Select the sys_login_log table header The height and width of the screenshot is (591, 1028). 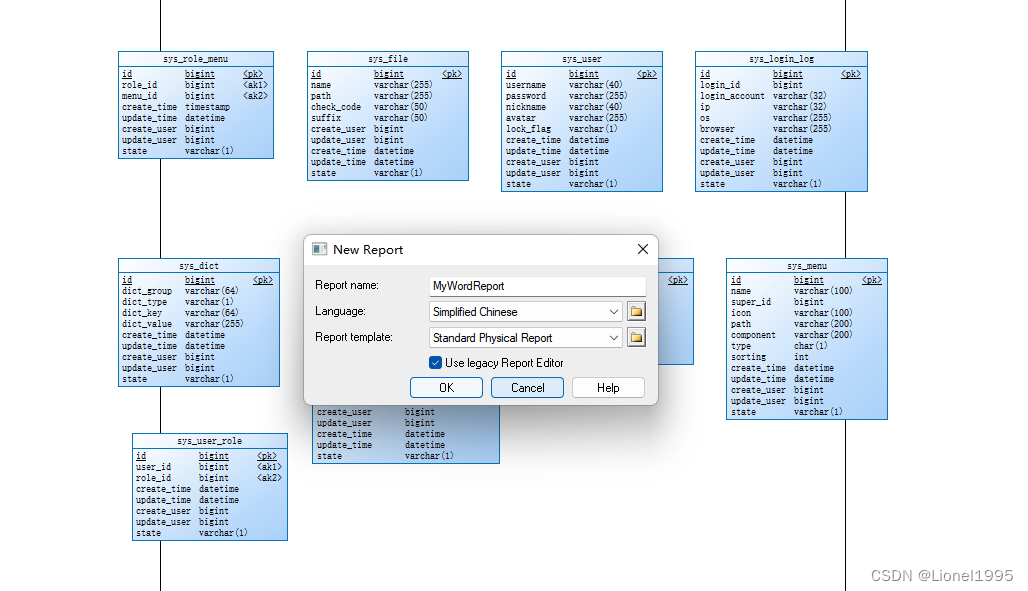point(781,59)
